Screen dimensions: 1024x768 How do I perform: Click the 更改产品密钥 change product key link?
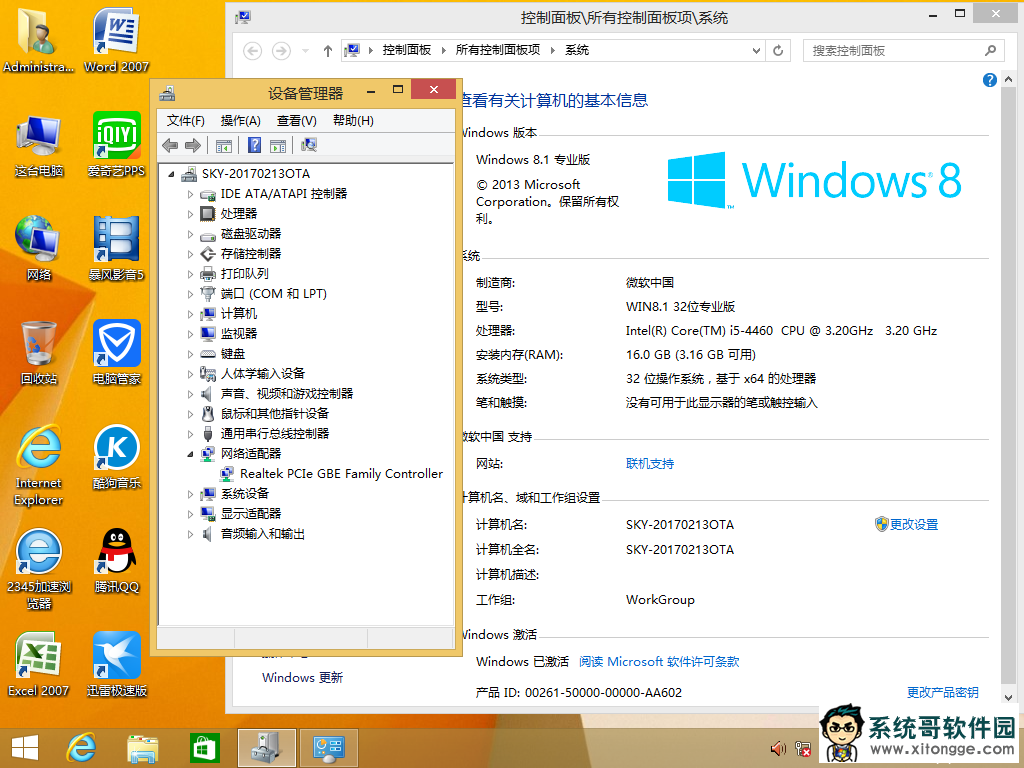click(942, 692)
